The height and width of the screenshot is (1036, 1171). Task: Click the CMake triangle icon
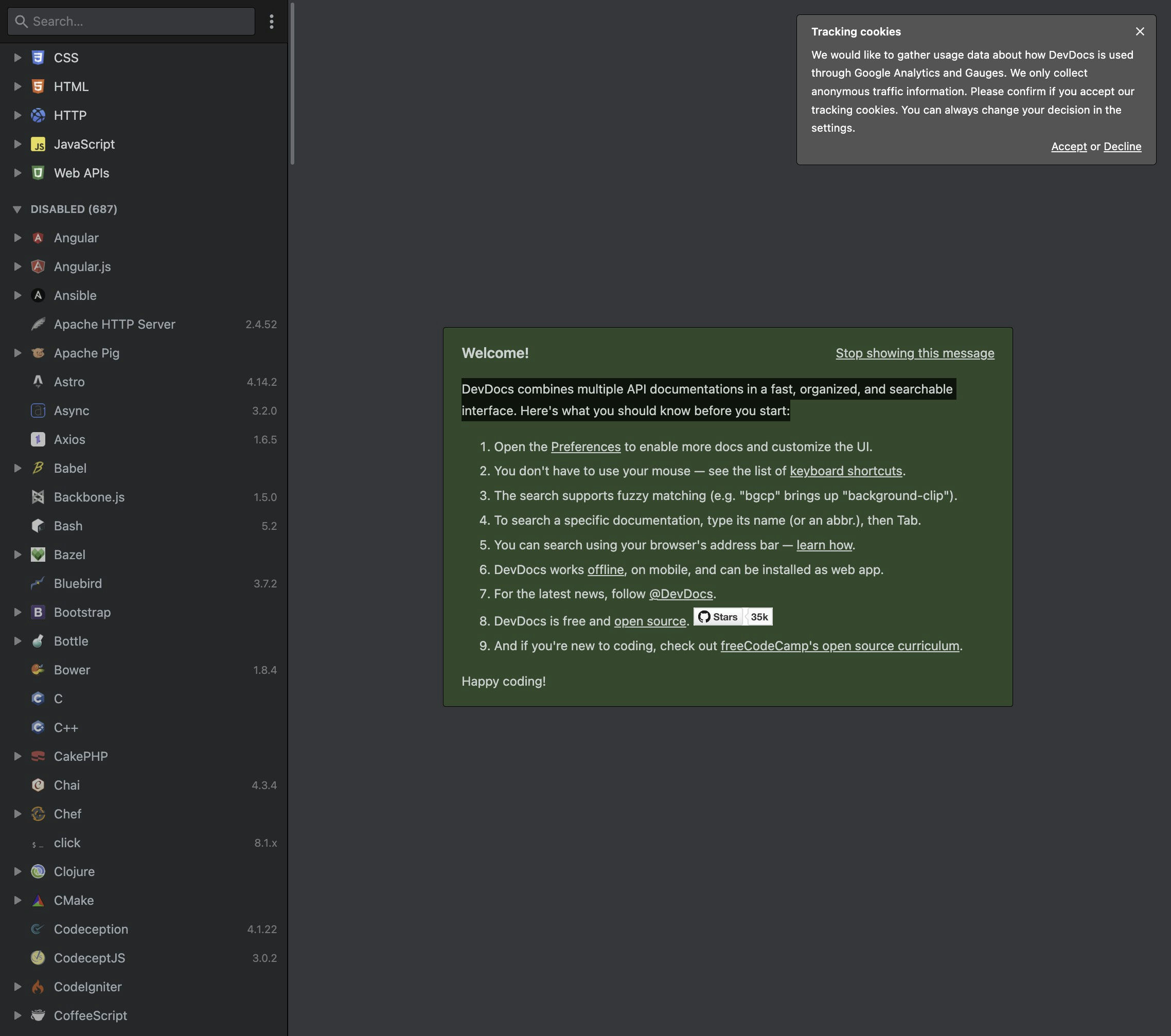[38, 900]
